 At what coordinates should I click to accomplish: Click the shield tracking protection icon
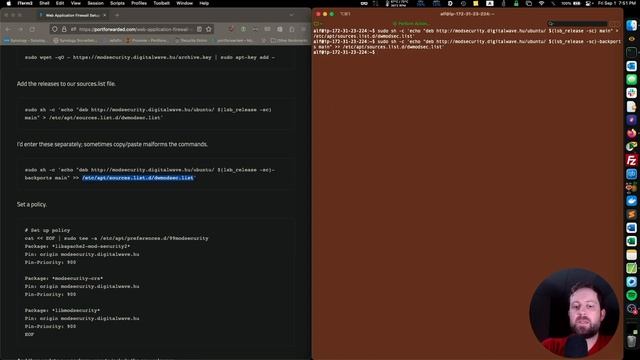pyautogui.click(x=55, y=29)
